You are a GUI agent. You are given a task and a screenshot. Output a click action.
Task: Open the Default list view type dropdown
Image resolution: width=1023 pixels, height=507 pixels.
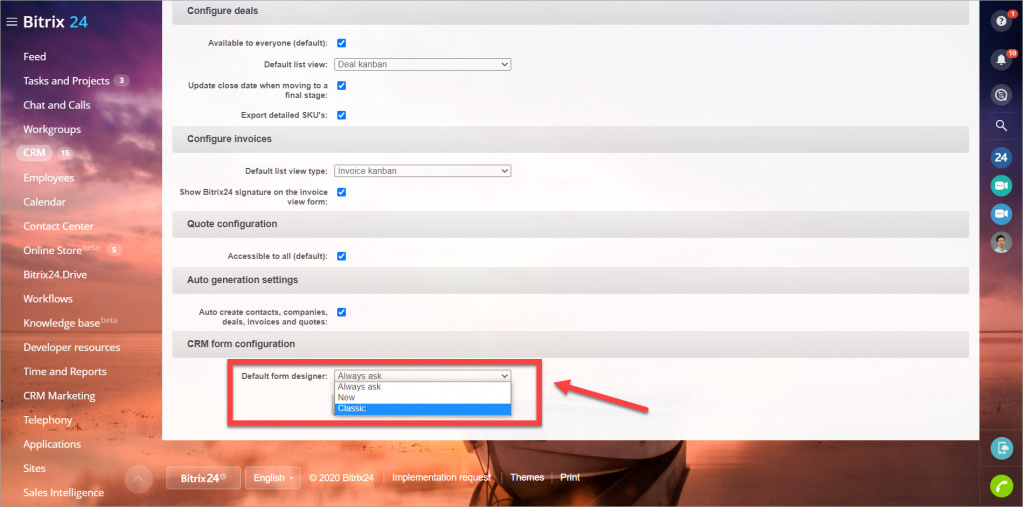(422, 171)
